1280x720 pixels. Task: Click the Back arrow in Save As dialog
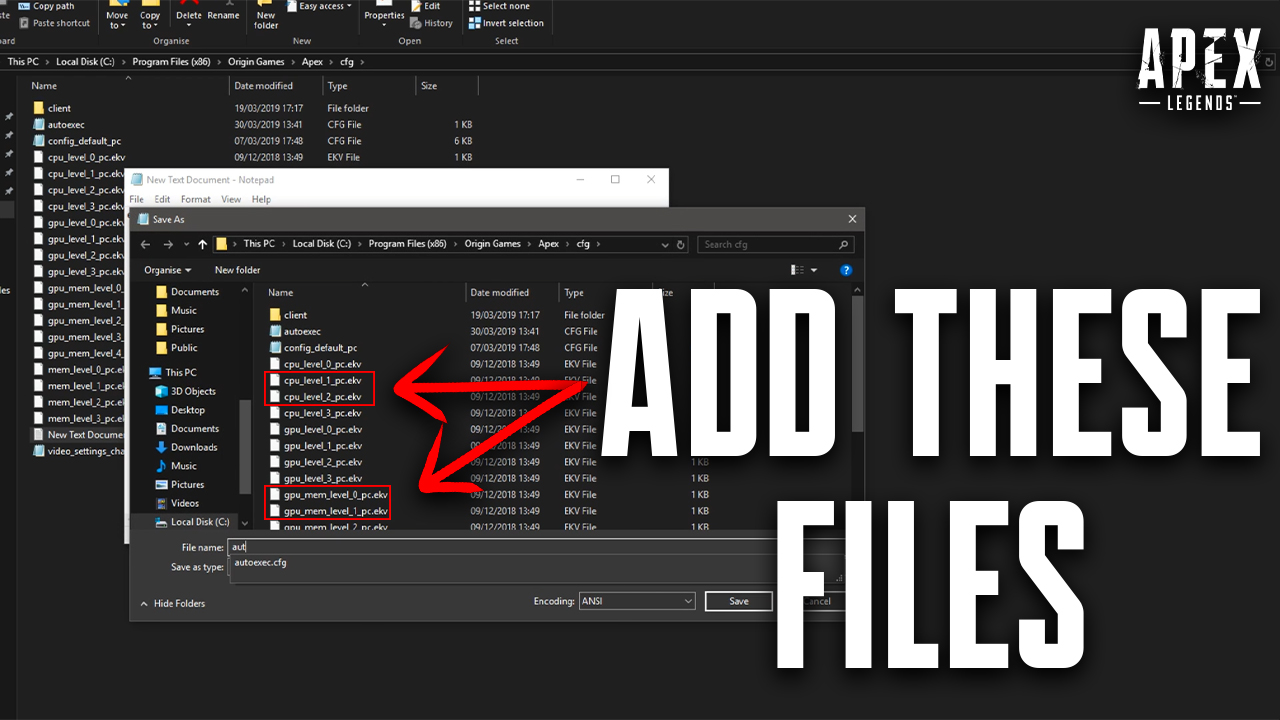tap(145, 244)
